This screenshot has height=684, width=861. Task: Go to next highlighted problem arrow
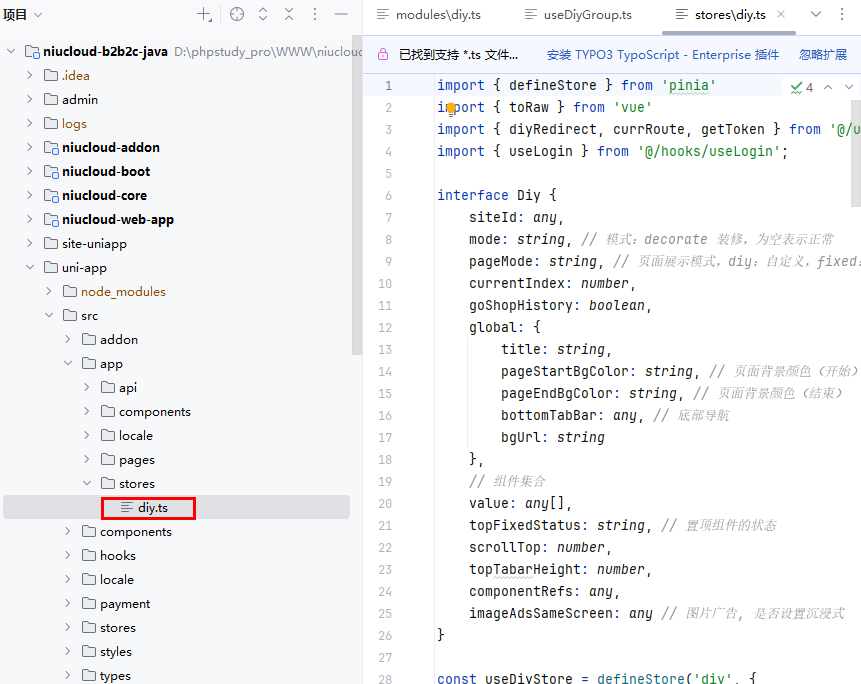click(x=849, y=87)
